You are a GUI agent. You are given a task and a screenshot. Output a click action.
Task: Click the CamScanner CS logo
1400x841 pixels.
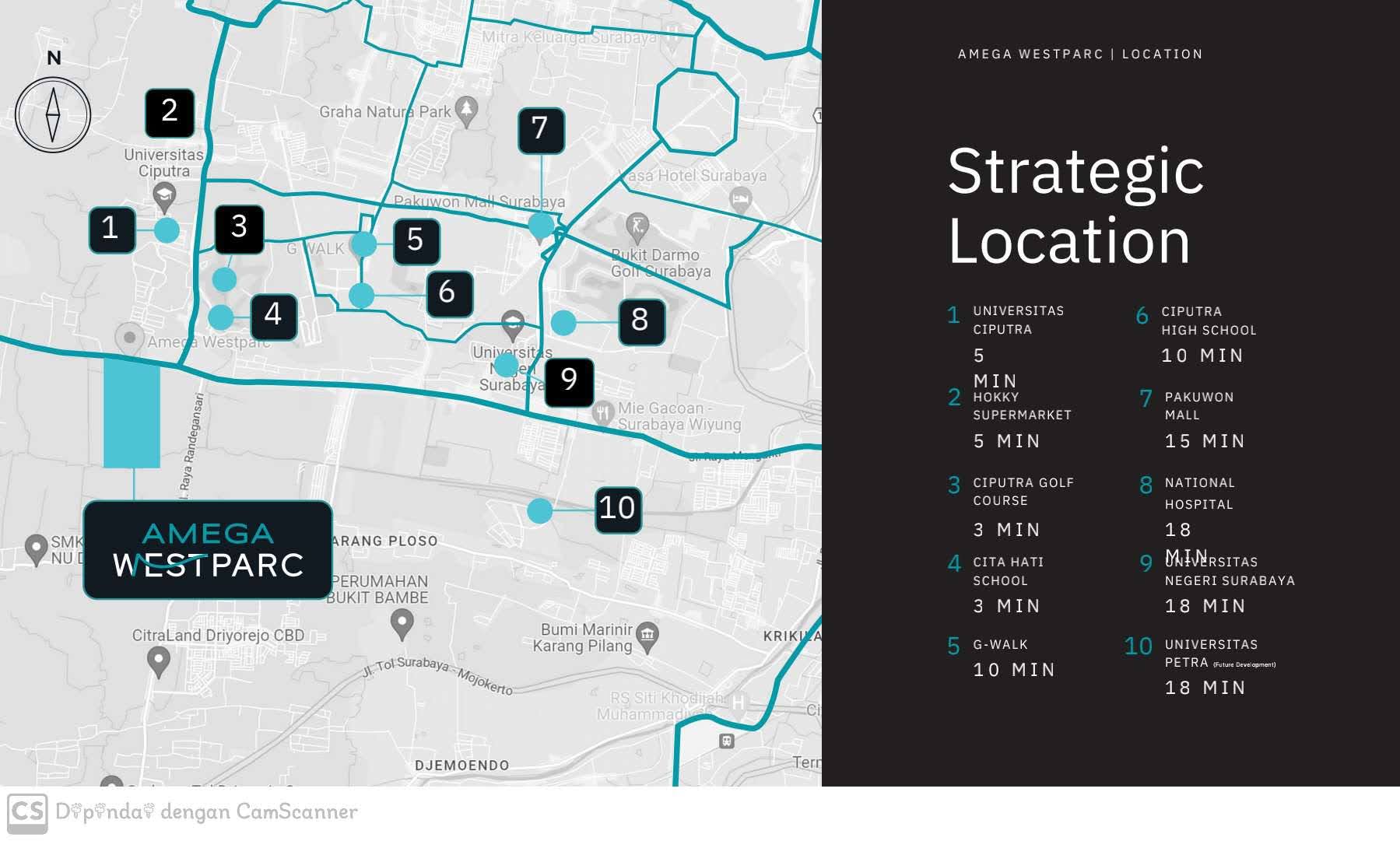[x=27, y=813]
